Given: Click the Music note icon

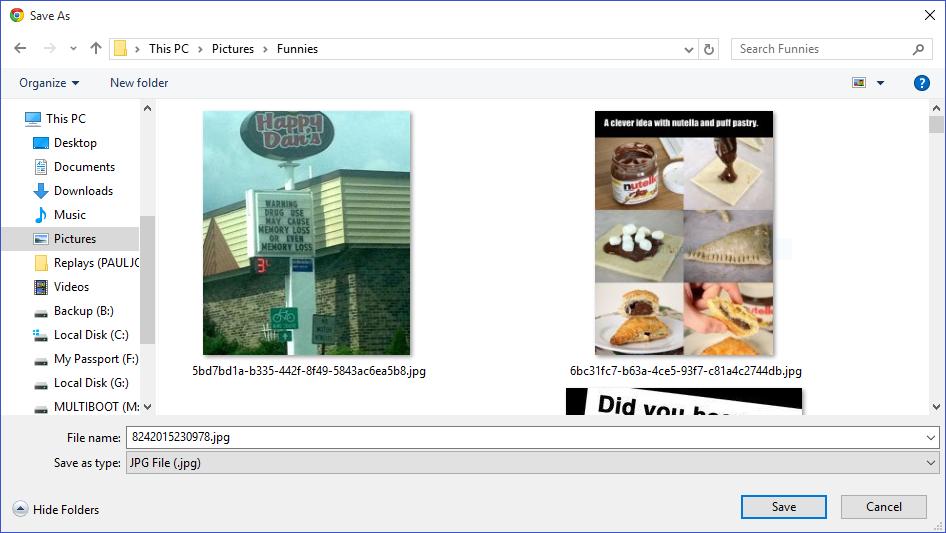Looking at the screenshot, I should [x=40, y=214].
